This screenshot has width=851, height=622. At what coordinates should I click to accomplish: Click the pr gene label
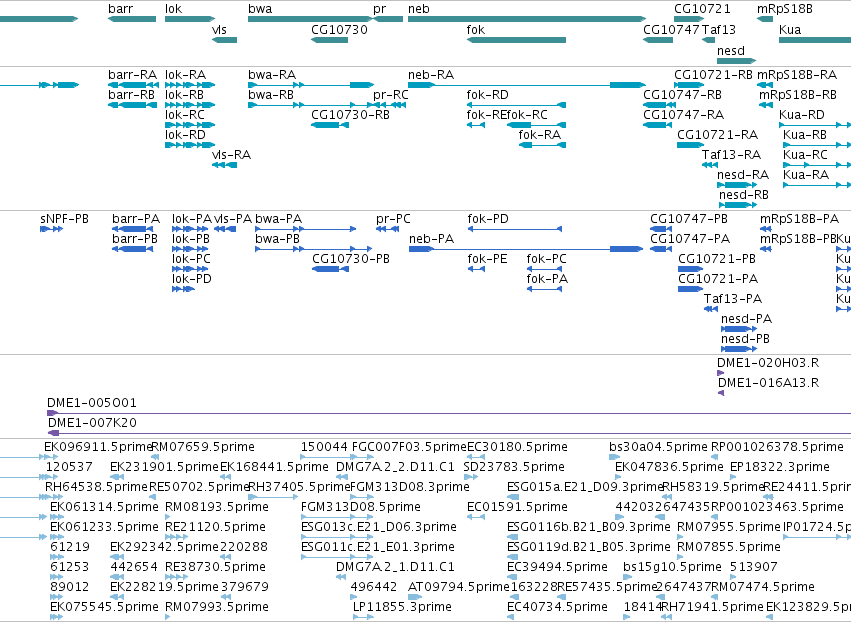click(379, 9)
